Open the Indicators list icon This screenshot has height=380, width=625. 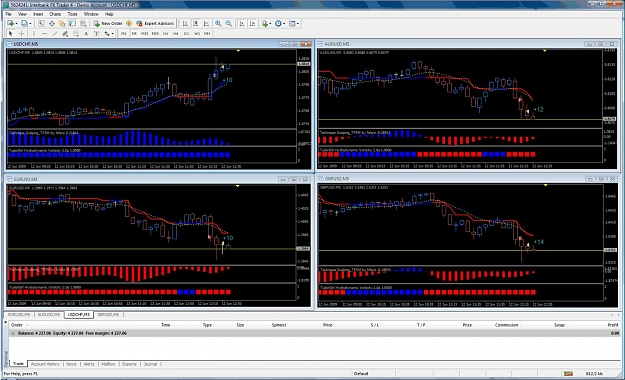(265, 24)
